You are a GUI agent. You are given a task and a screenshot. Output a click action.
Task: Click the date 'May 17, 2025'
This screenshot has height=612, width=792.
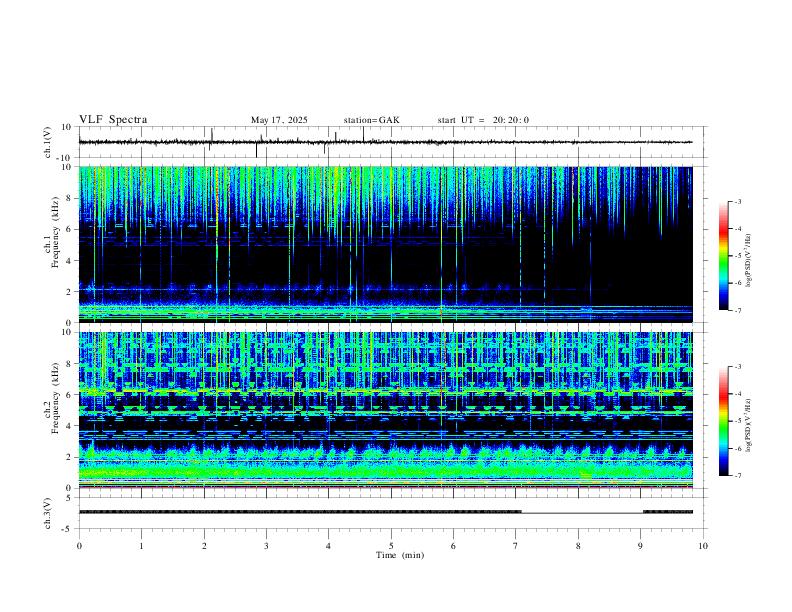[x=279, y=120]
